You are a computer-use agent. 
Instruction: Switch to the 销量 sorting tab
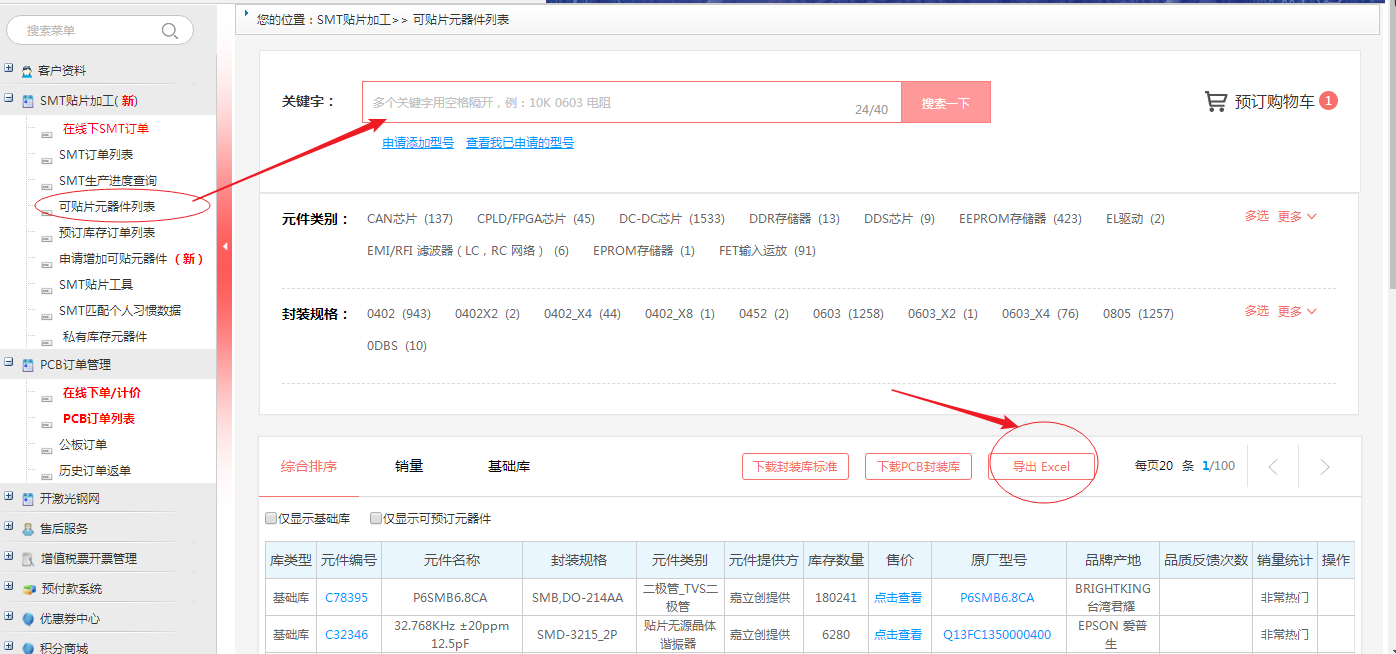pos(409,466)
